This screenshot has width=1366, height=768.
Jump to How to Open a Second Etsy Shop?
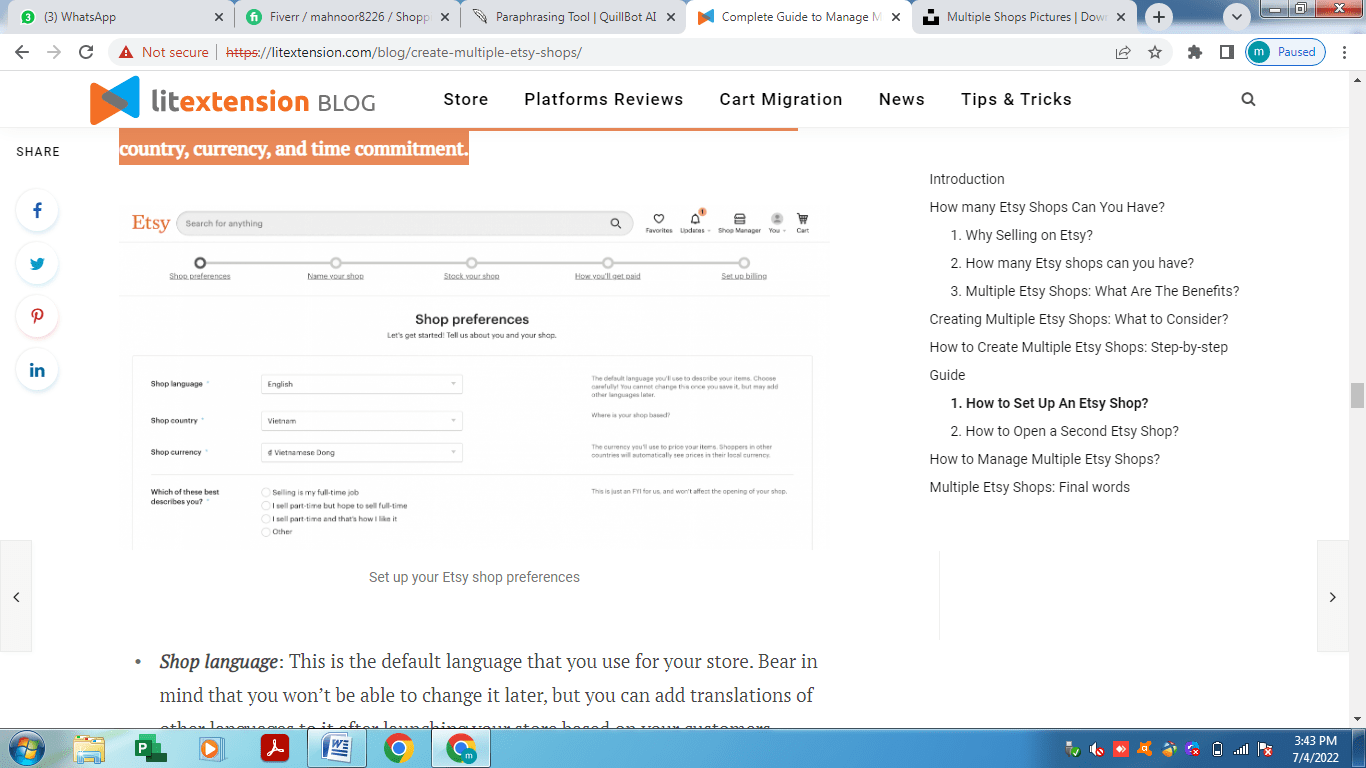(1065, 431)
